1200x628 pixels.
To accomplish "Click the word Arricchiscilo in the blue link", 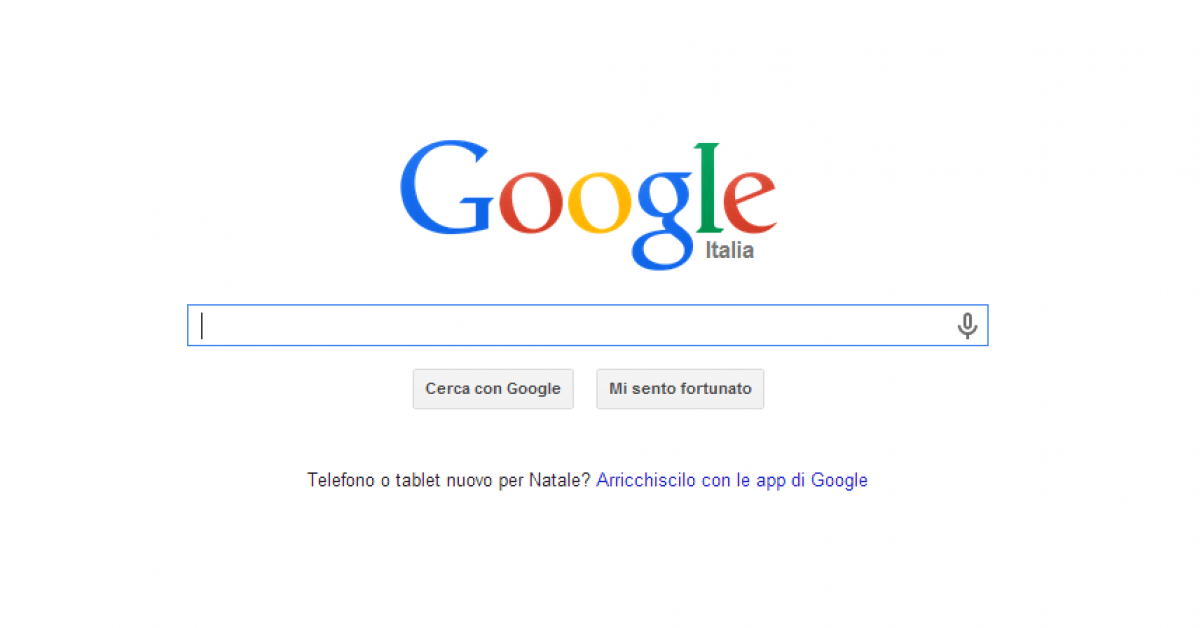I will pyautogui.click(x=646, y=480).
